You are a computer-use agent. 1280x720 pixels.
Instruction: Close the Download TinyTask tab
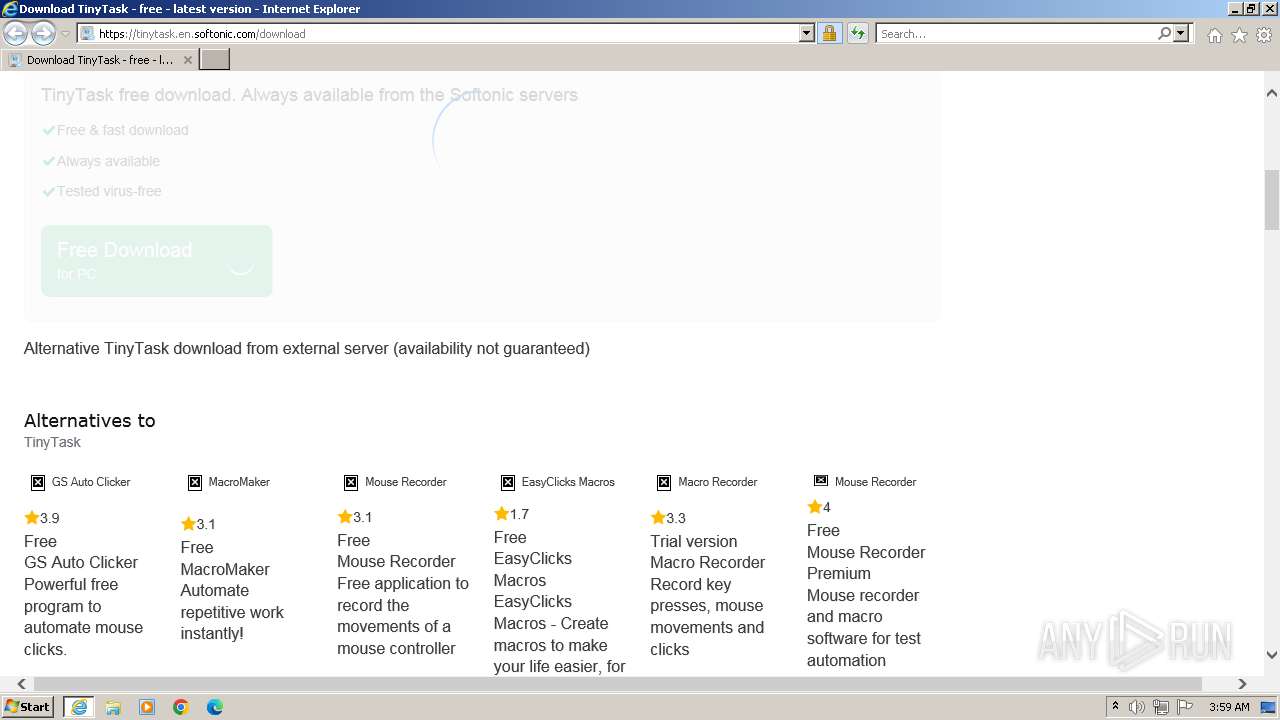click(187, 60)
